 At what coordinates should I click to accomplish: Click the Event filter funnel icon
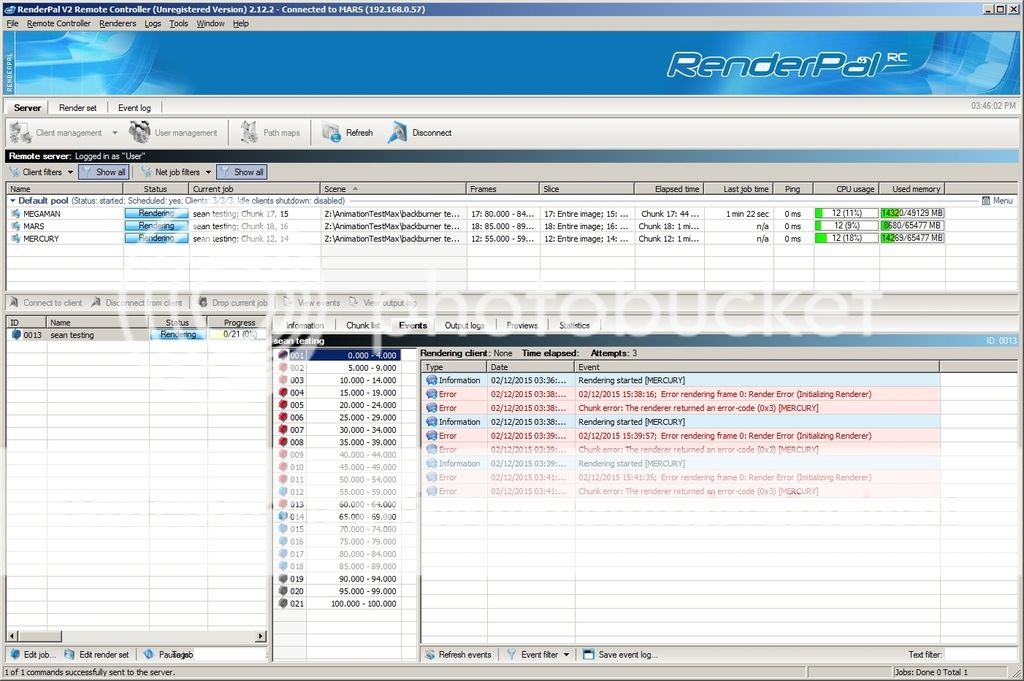pyautogui.click(x=511, y=654)
